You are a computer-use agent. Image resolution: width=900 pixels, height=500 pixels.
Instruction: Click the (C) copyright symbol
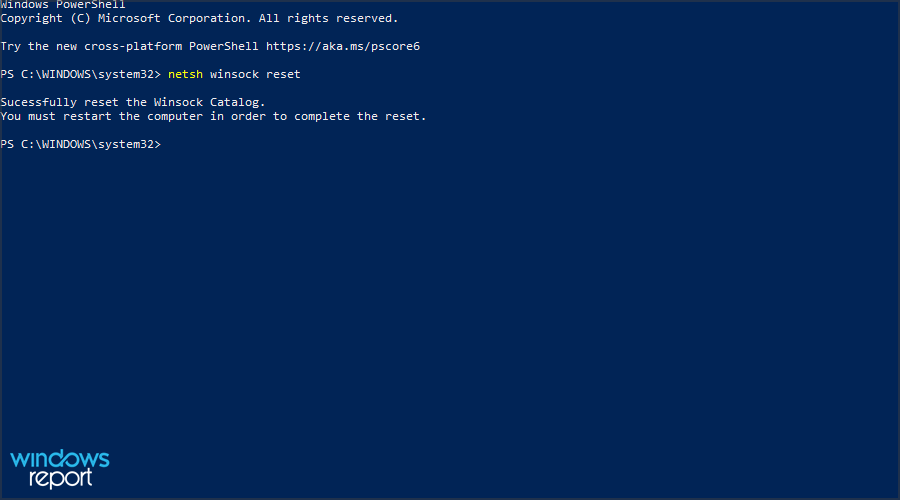[x=80, y=18]
